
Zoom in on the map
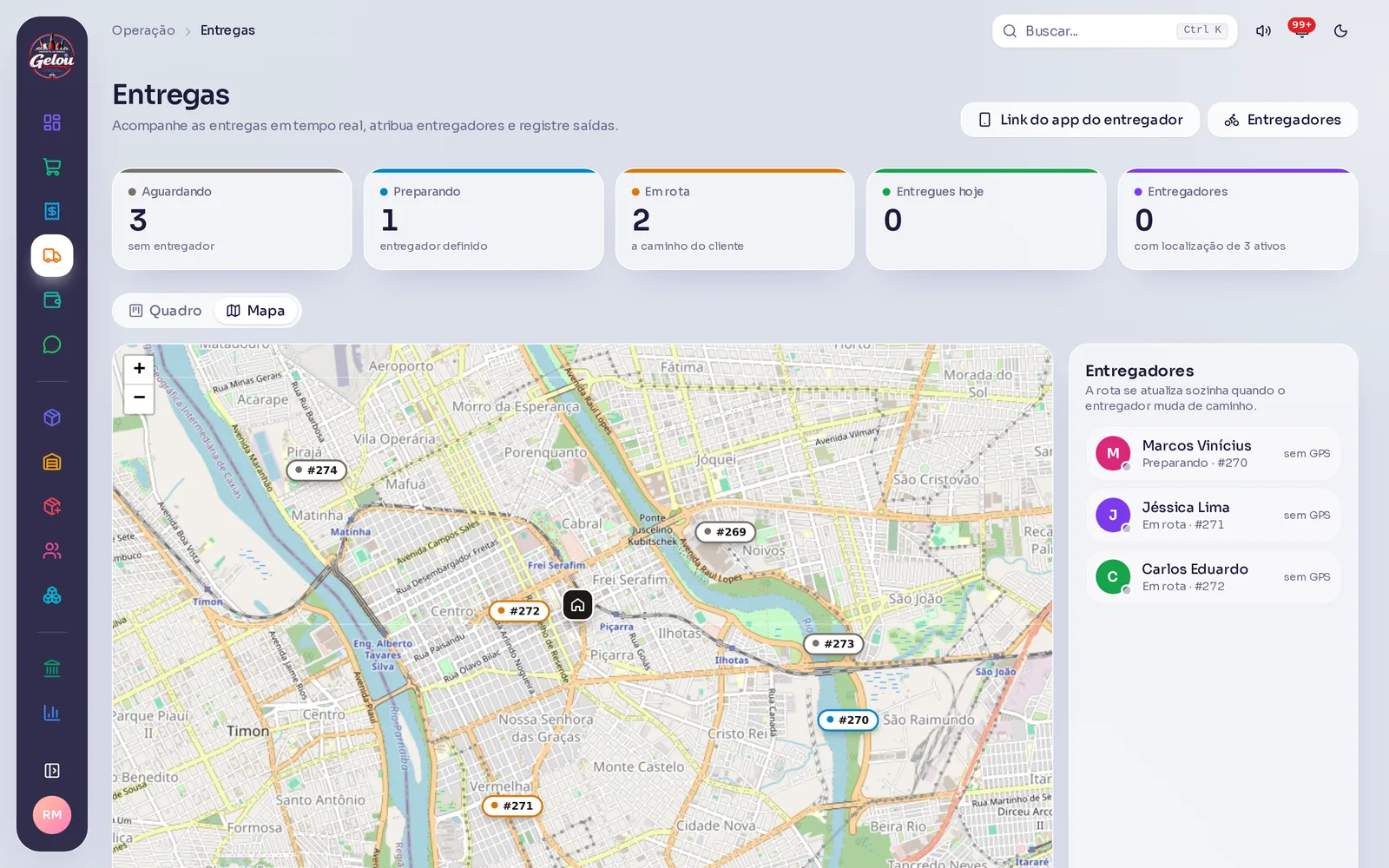click(139, 369)
